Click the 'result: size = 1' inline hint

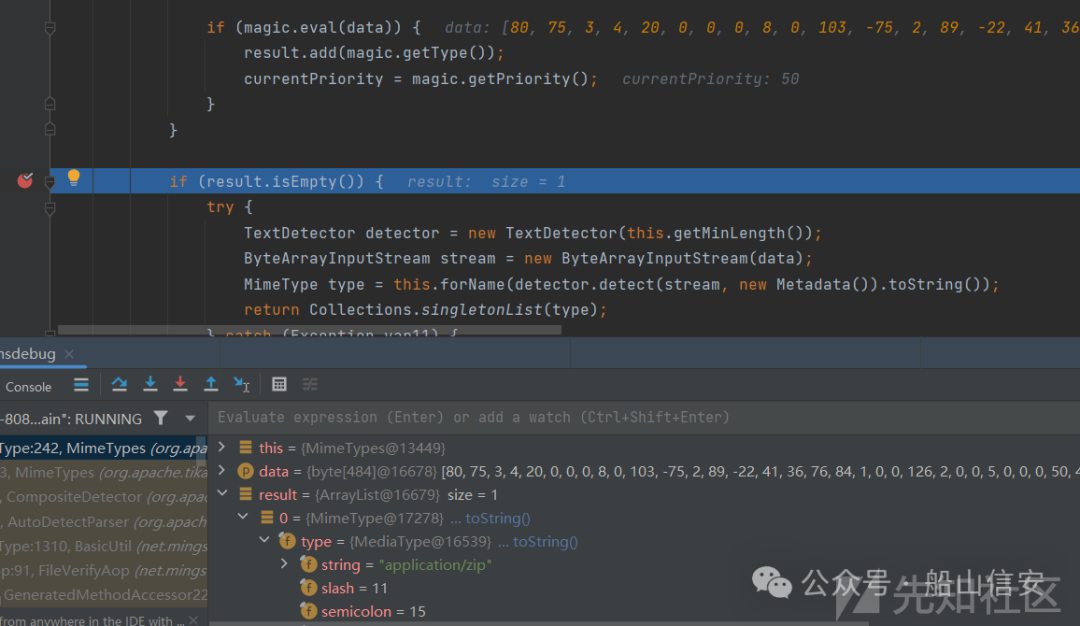486,182
